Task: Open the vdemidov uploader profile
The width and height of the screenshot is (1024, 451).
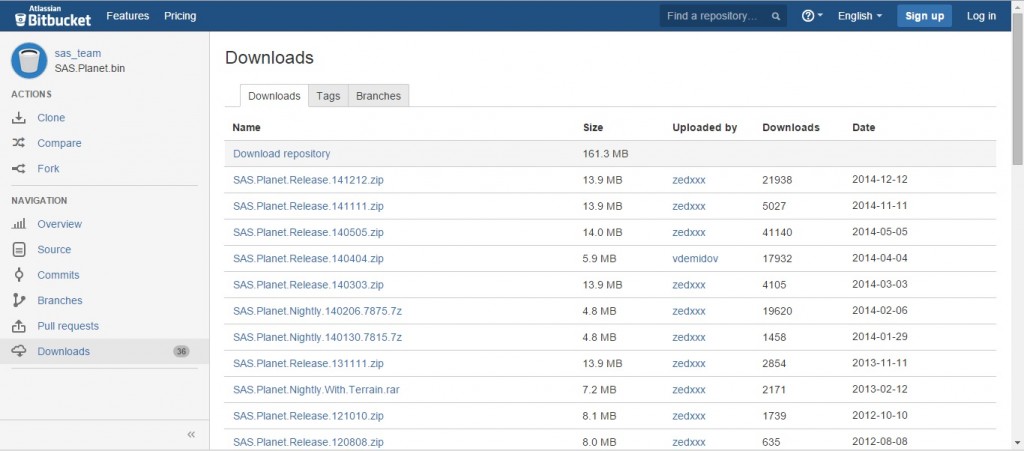Action: point(696,258)
